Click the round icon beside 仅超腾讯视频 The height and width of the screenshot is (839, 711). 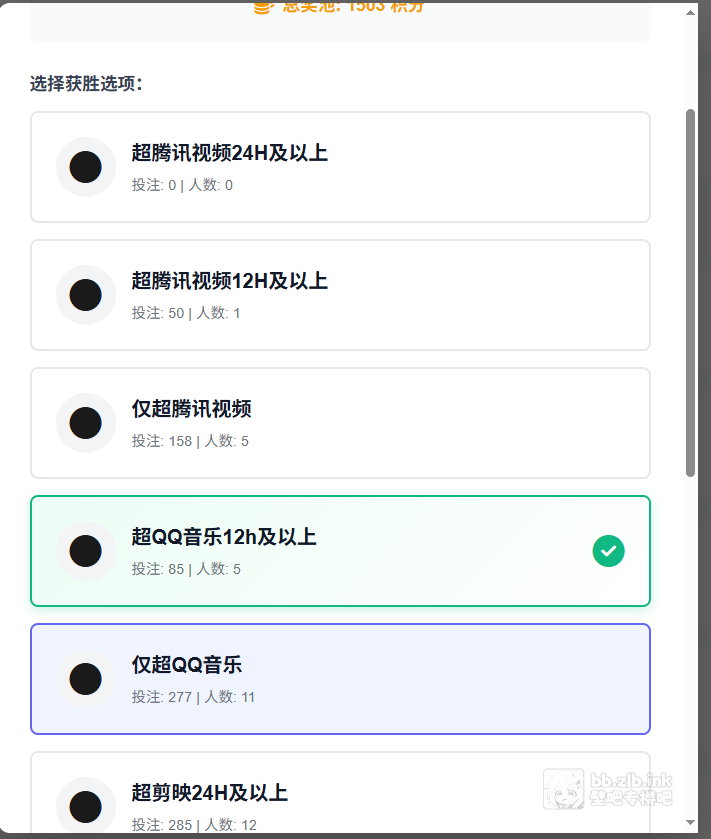click(86, 423)
